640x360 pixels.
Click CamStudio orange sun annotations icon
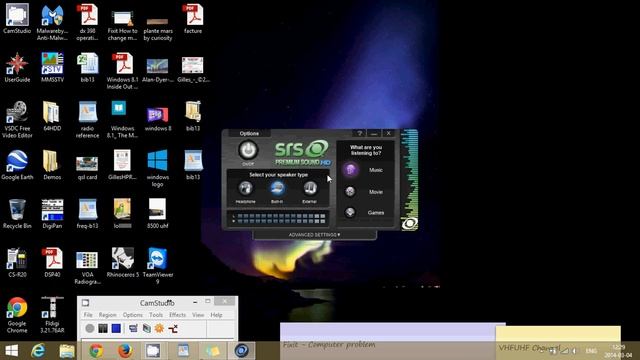(159, 328)
